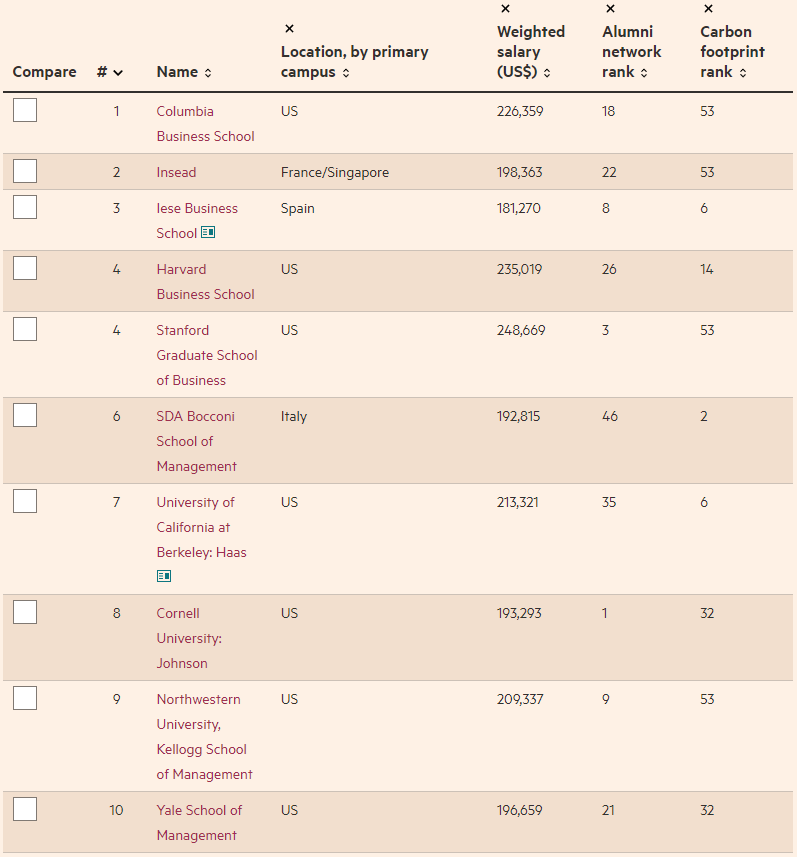Open the profile icon under Berkeley: Haas
The image size is (797, 857).
pos(164,576)
